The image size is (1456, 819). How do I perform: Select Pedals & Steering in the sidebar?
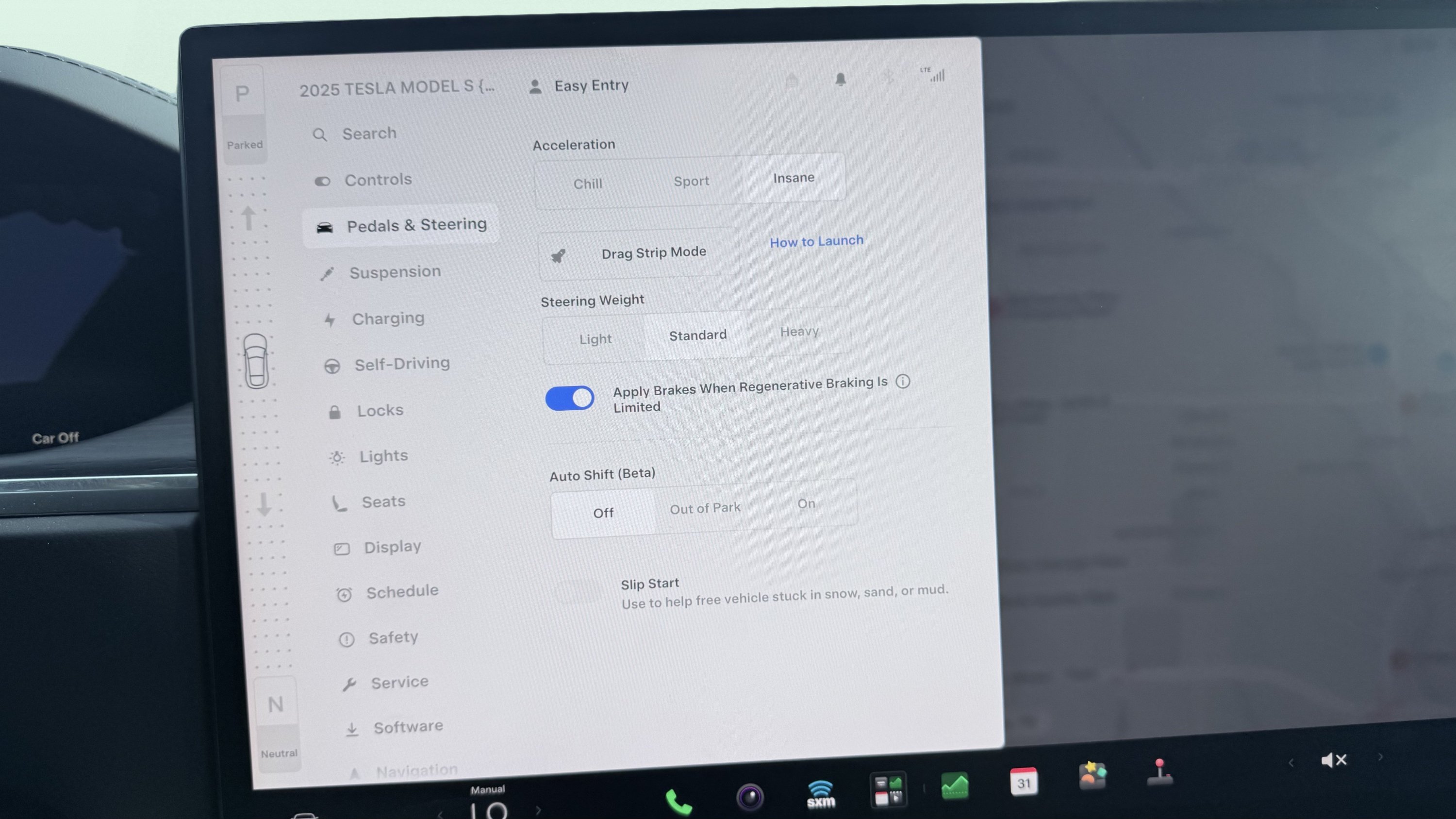401,226
